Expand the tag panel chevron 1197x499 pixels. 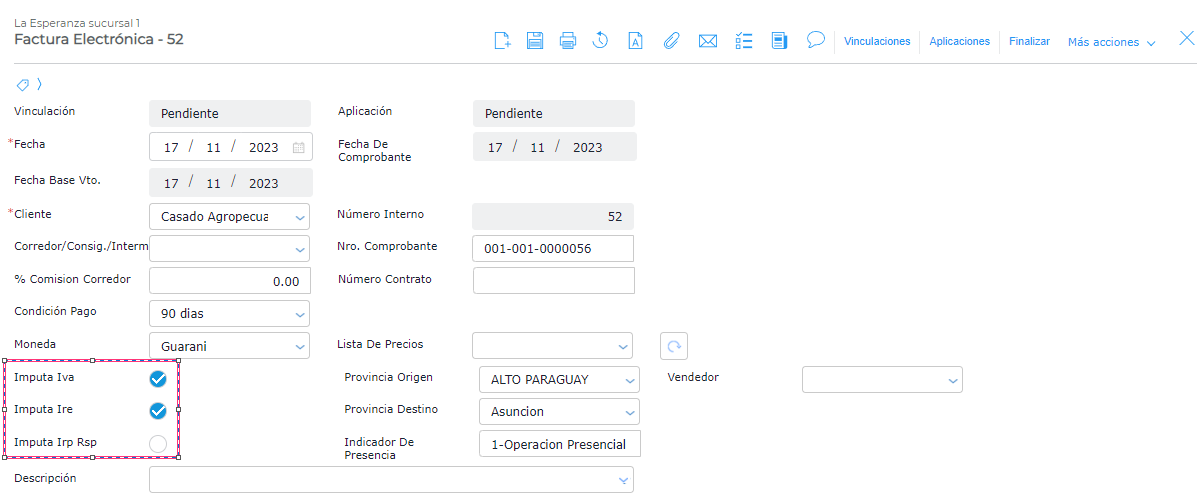pos(39,84)
